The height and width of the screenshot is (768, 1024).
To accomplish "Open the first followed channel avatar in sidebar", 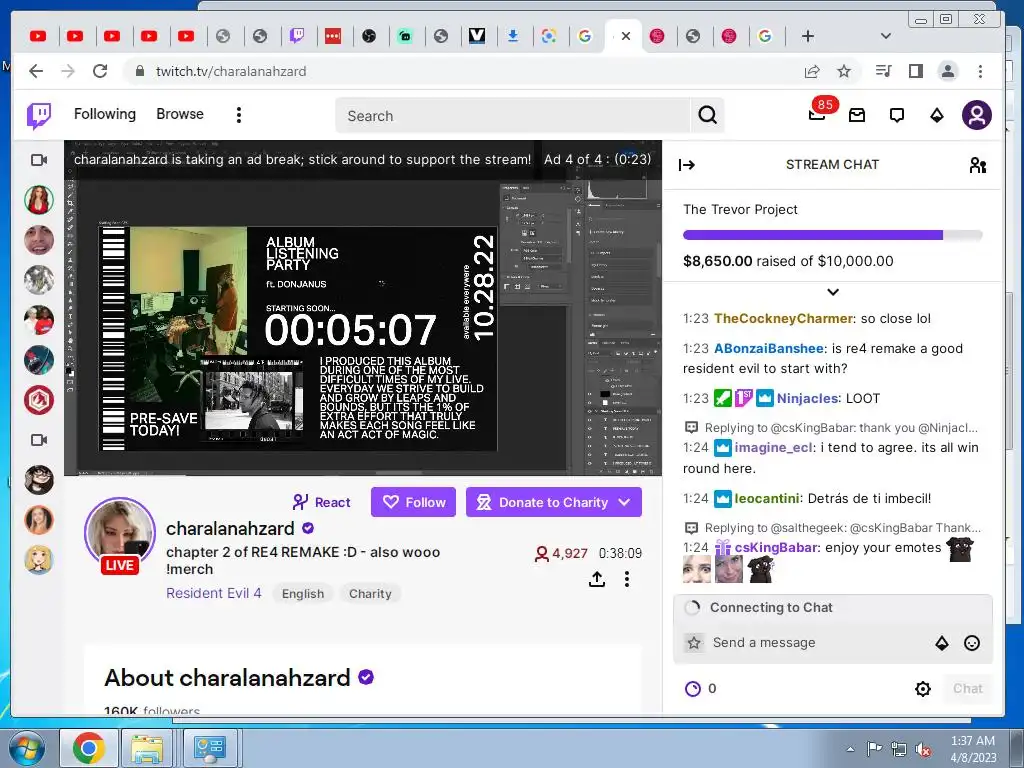I will click(39, 200).
